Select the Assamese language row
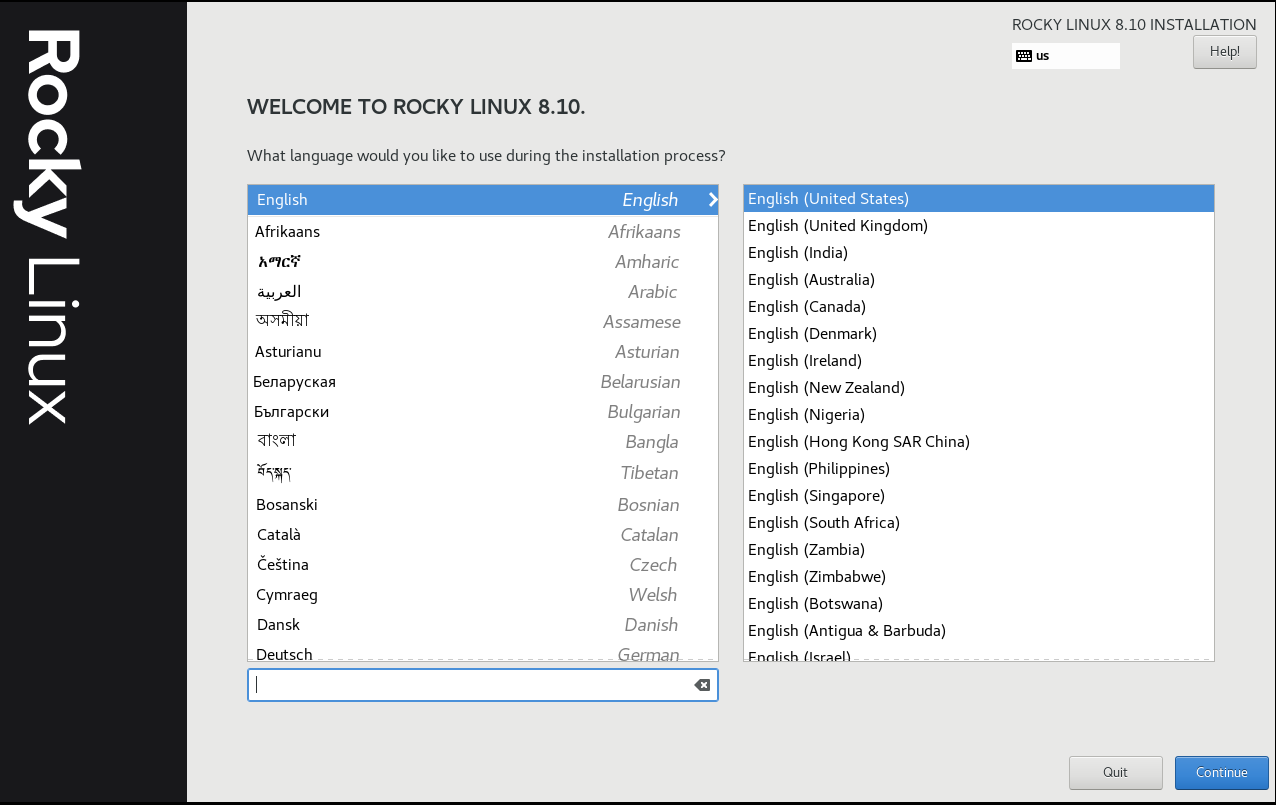 [483, 321]
